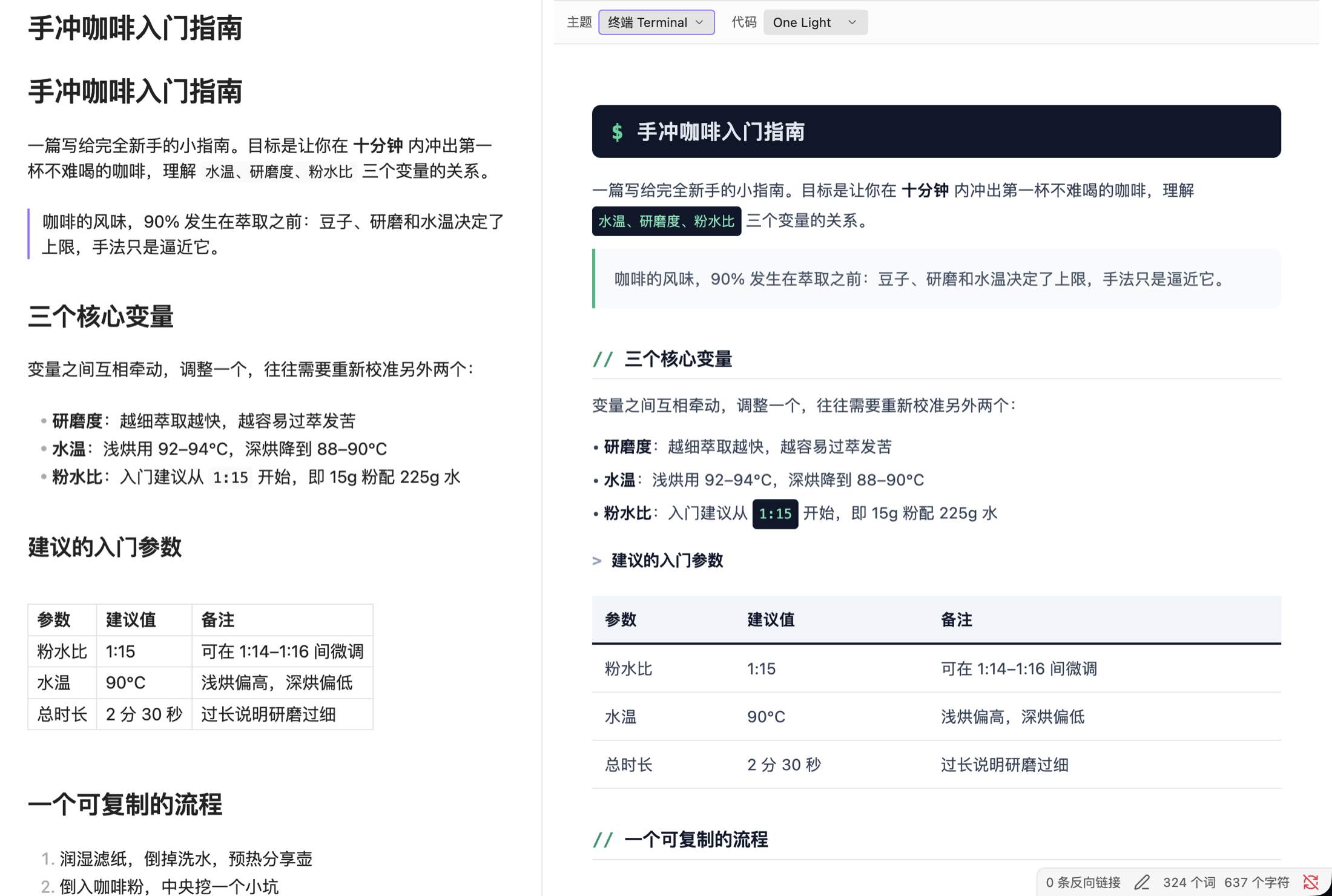Click the green-bar blockquote in the preview

936,278
